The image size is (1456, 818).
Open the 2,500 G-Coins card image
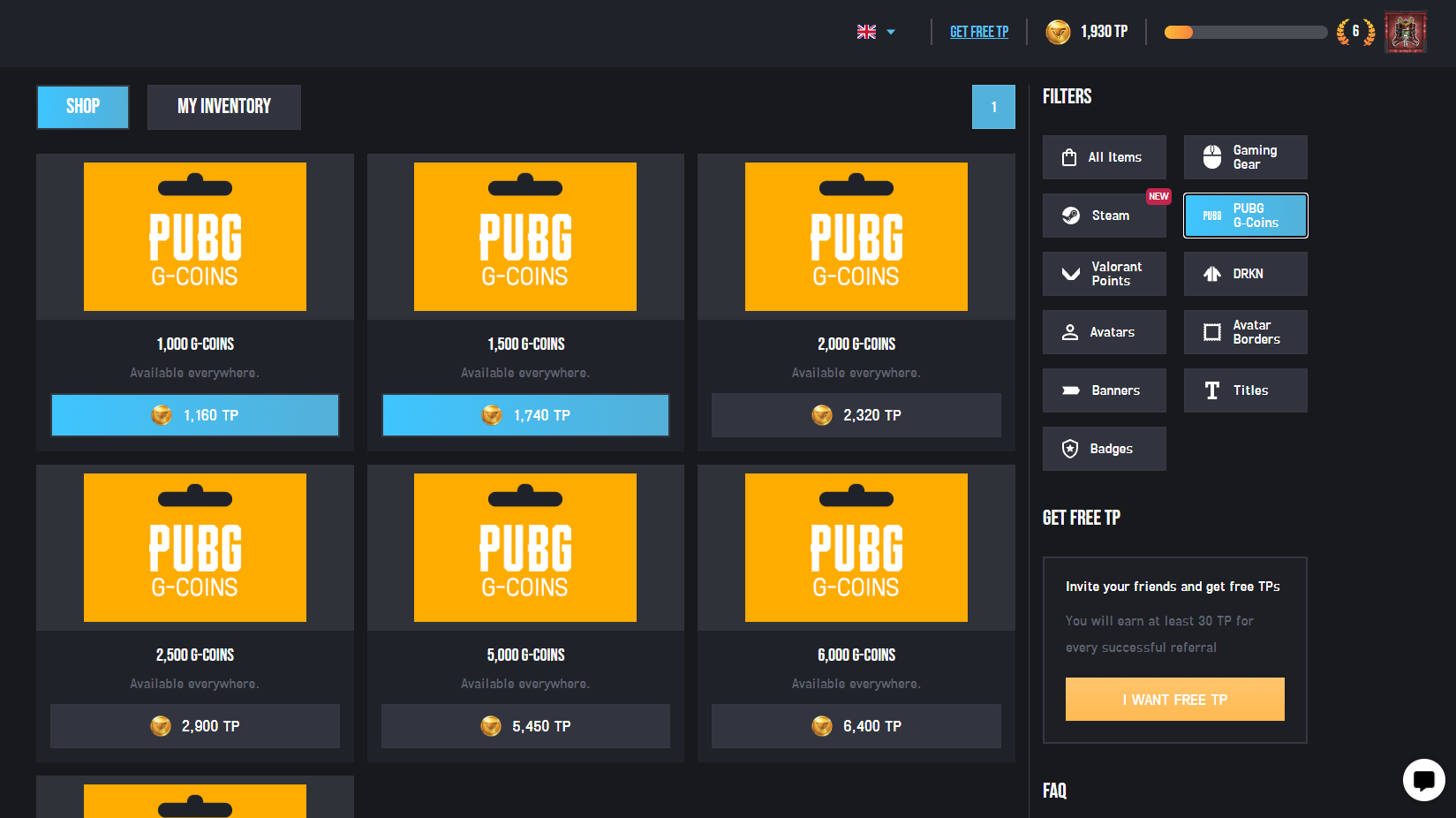point(195,548)
